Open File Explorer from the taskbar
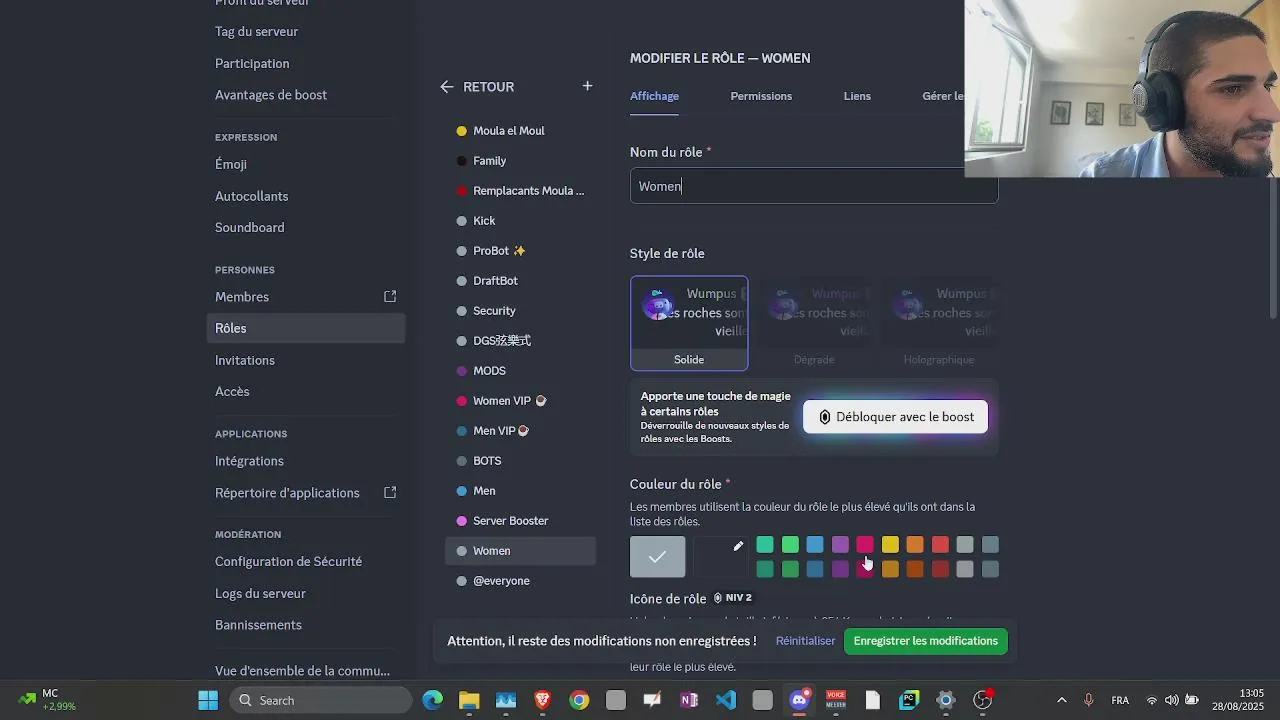 (469, 700)
